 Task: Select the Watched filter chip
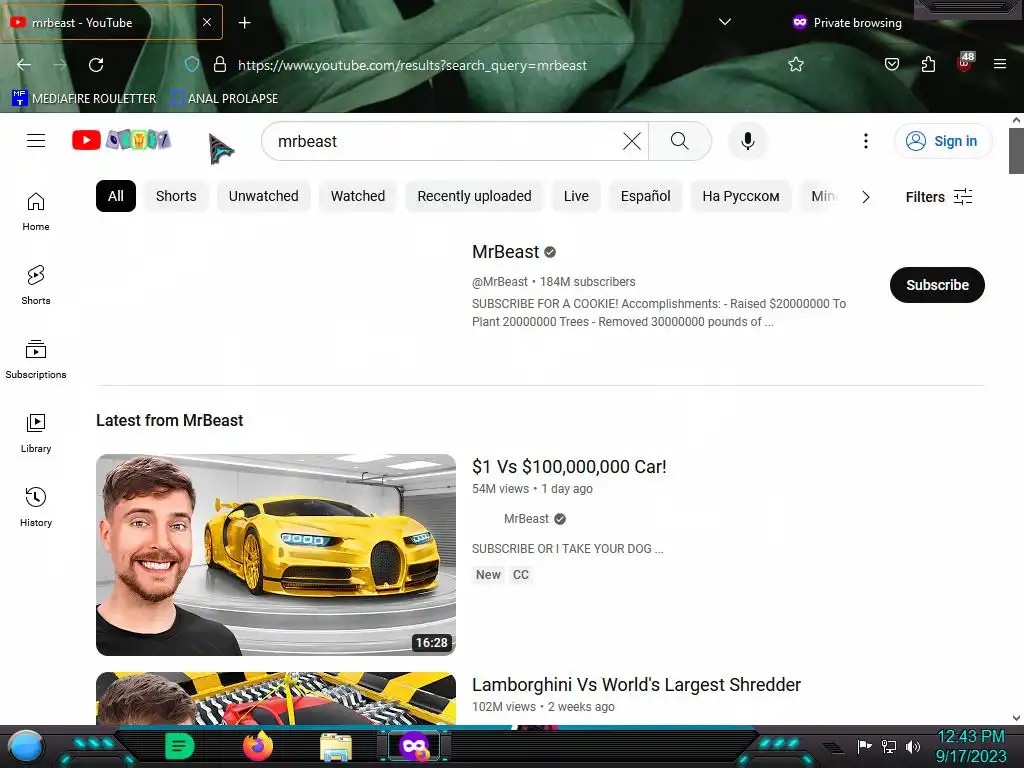click(358, 196)
